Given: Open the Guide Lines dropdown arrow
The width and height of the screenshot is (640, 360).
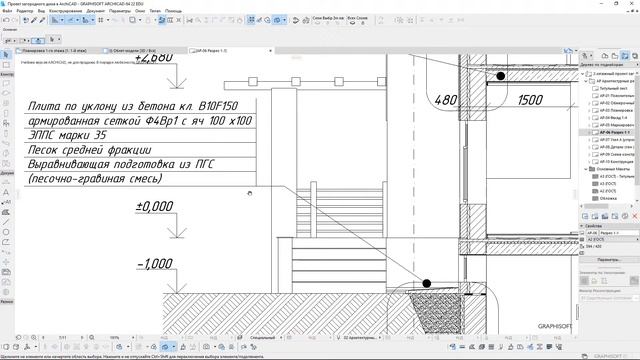Looking at the screenshot, I should pyautogui.click(x=62, y=20).
